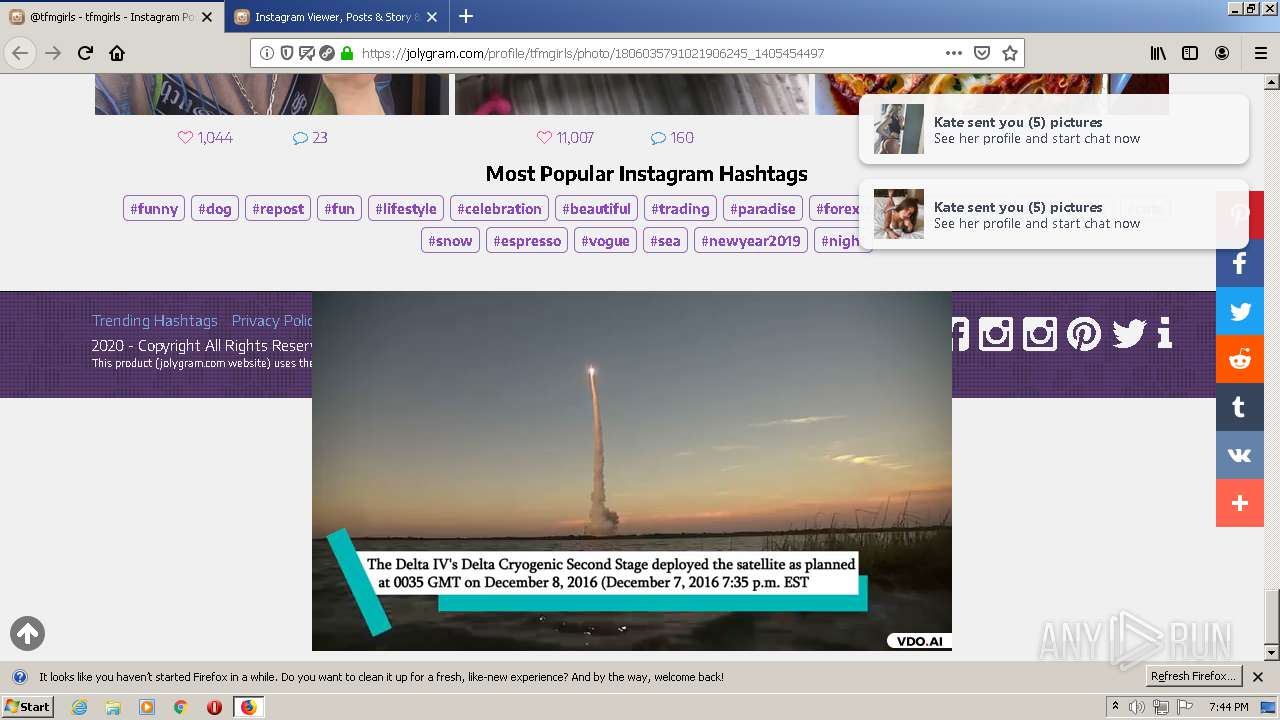
Task: Show sidebars icon in toolbar
Action: 1190,53
